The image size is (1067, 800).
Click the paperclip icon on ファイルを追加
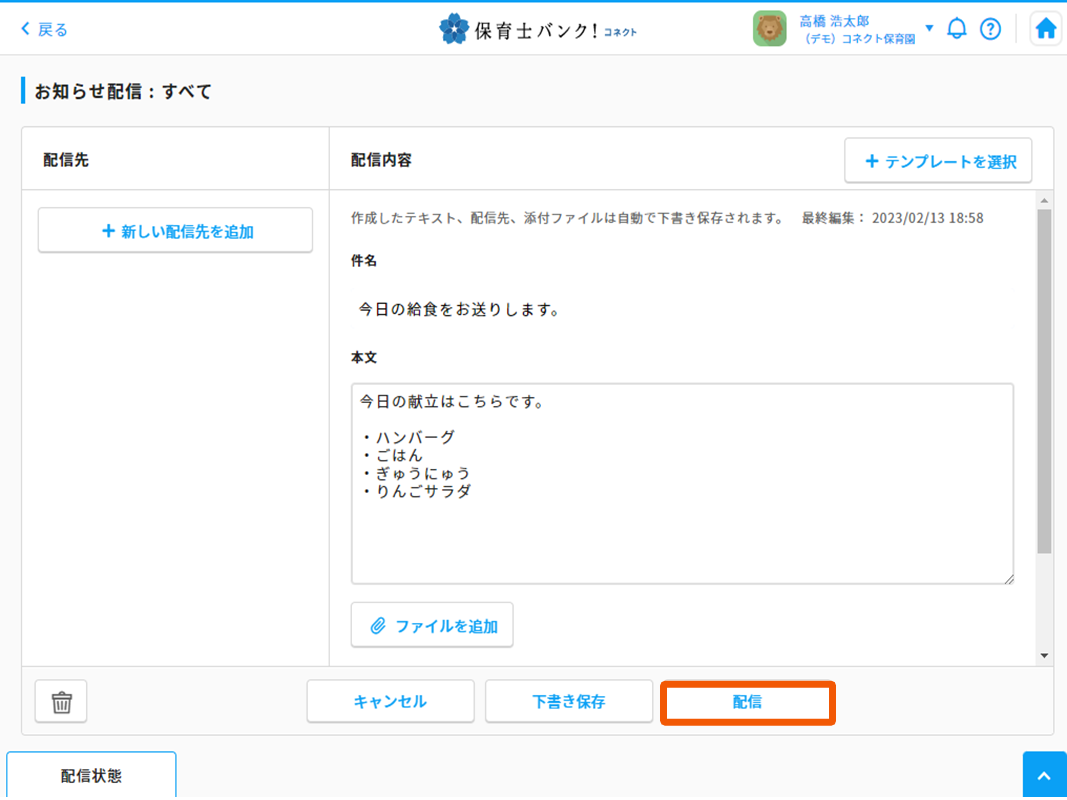[x=378, y=626]
